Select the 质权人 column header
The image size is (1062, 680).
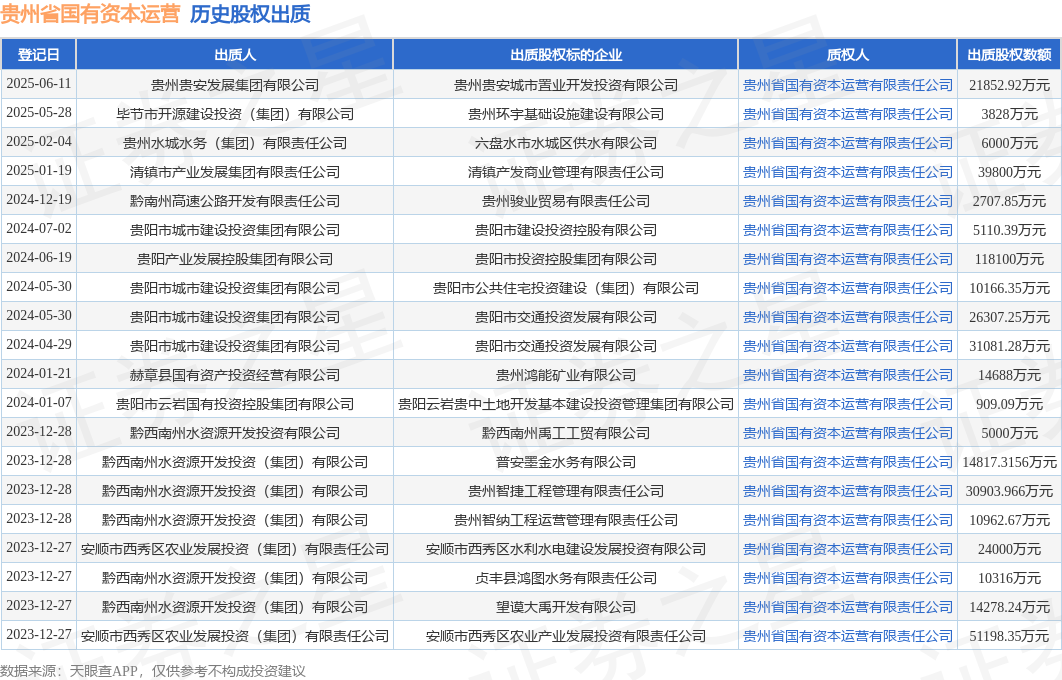click(x=847, y=54)
